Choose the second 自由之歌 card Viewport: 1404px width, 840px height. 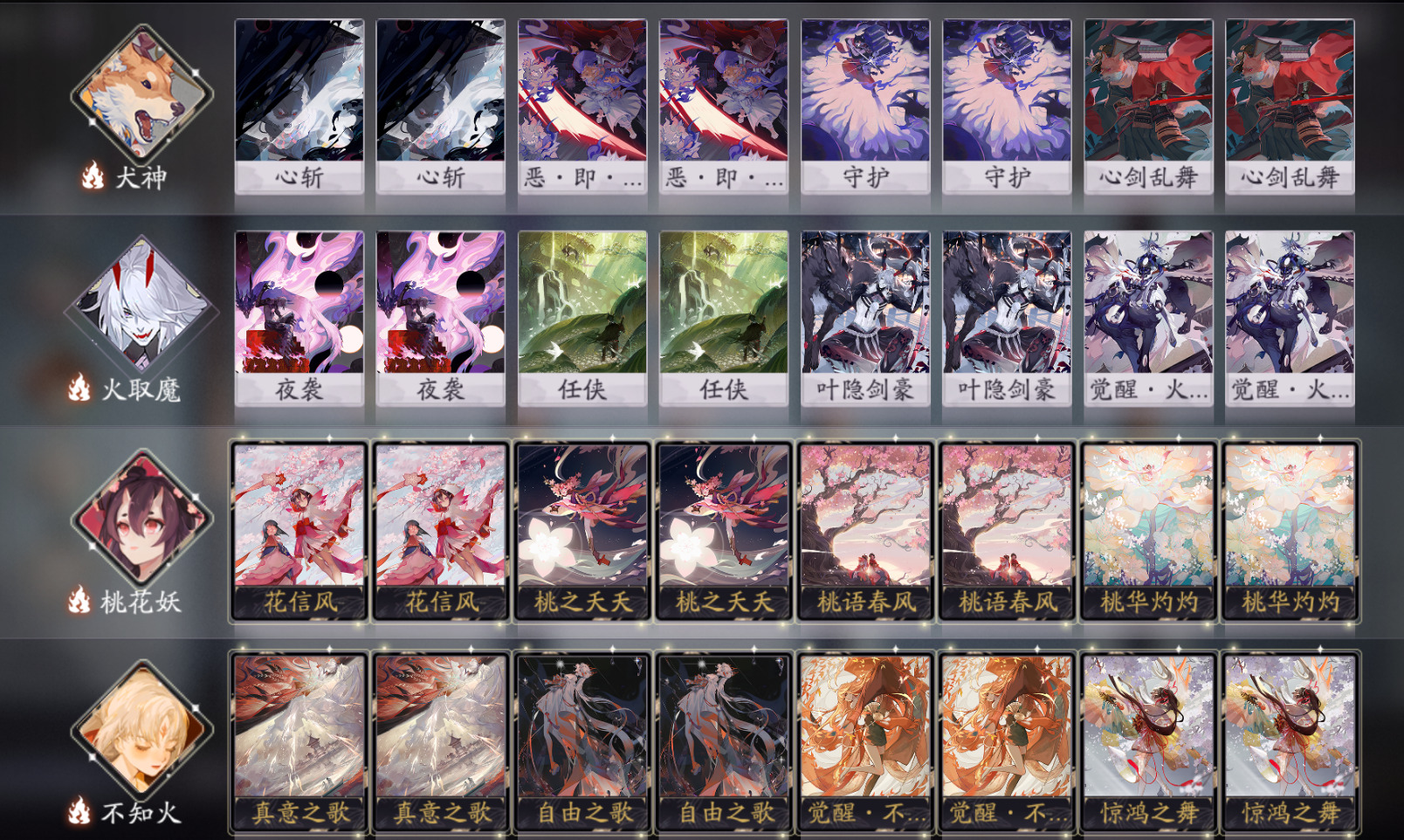point(724,743)
